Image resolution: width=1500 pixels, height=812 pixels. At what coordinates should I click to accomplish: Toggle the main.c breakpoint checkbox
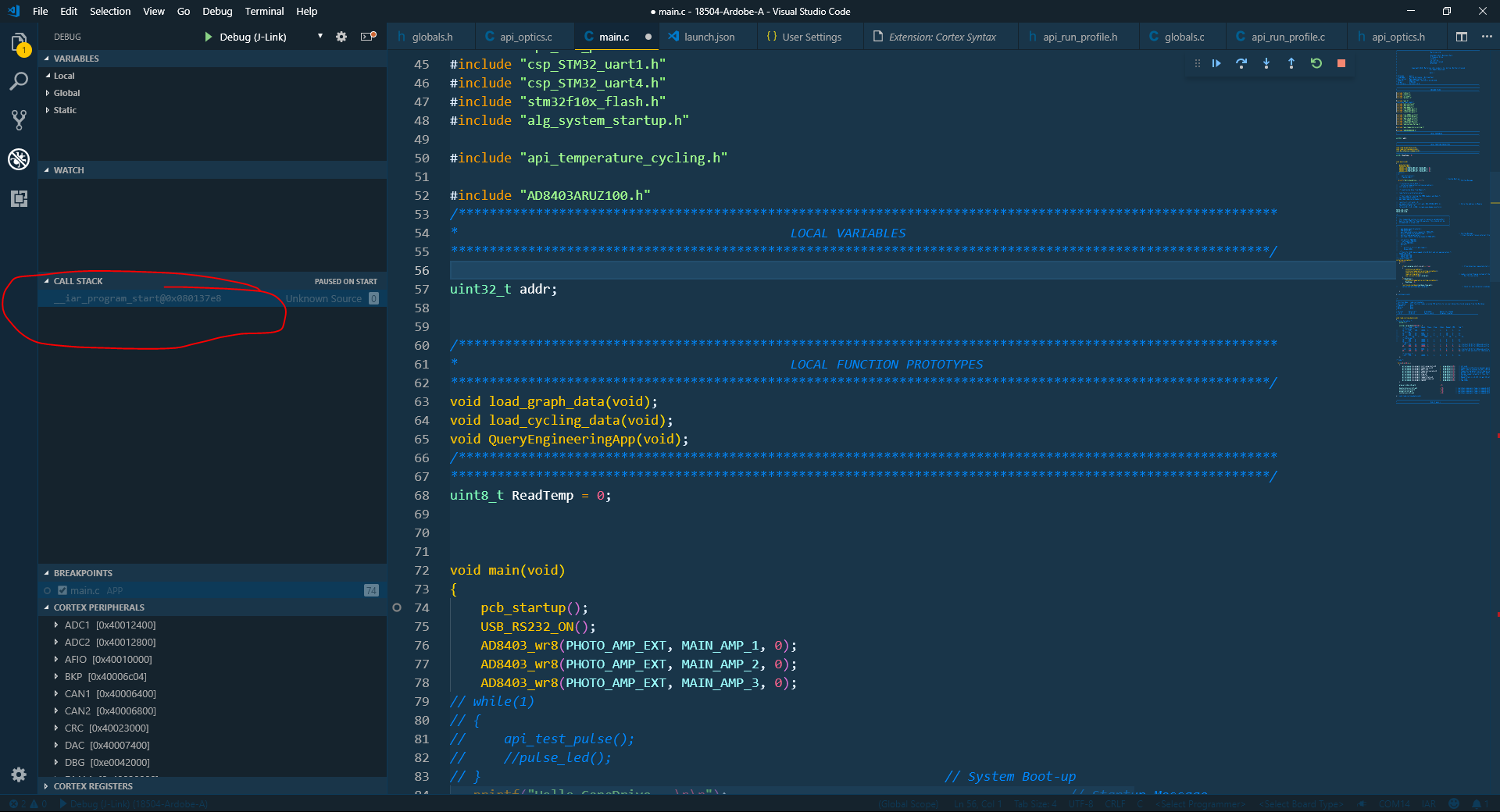[x=62, y=590]
